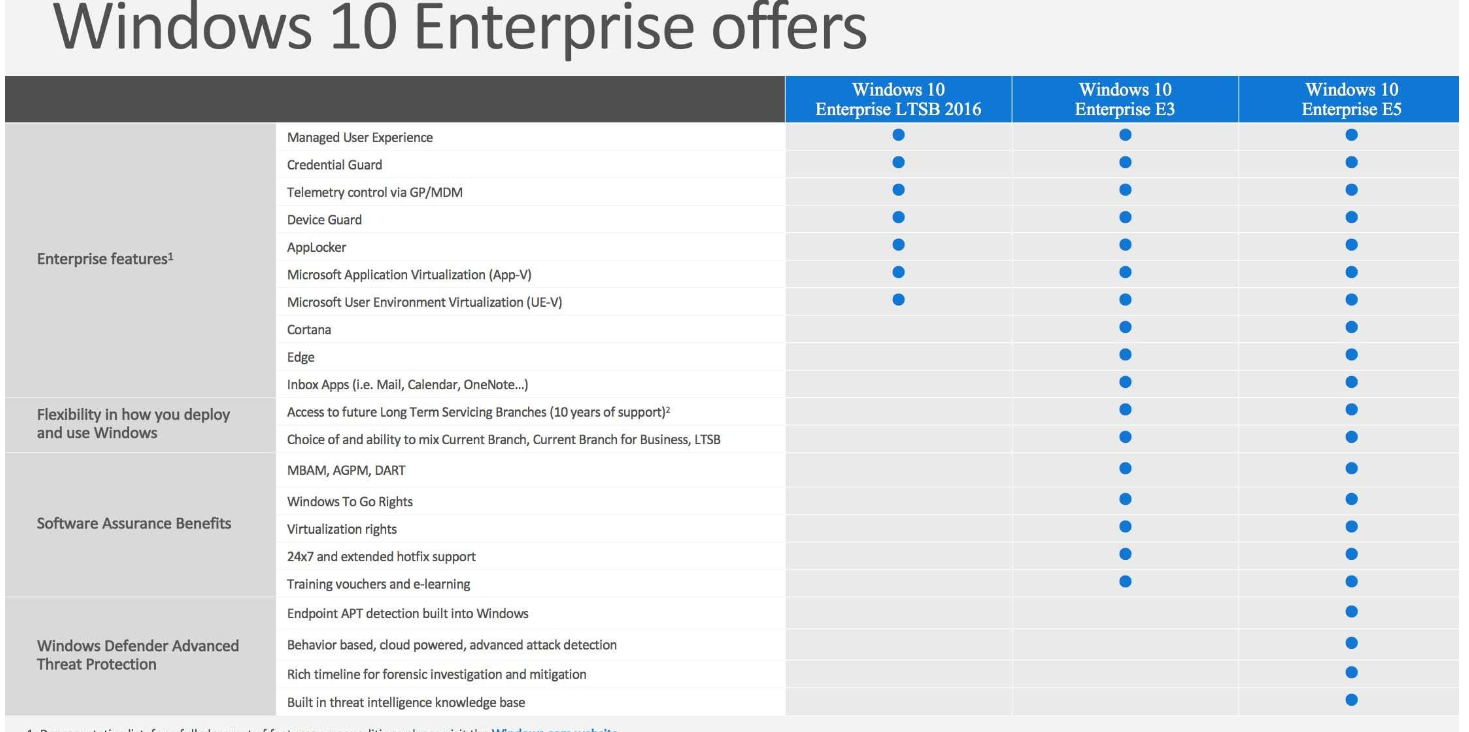Click the E3 dot for Training vouchers and e-learning
The image size is (1469, 732).
(1125, 581)
